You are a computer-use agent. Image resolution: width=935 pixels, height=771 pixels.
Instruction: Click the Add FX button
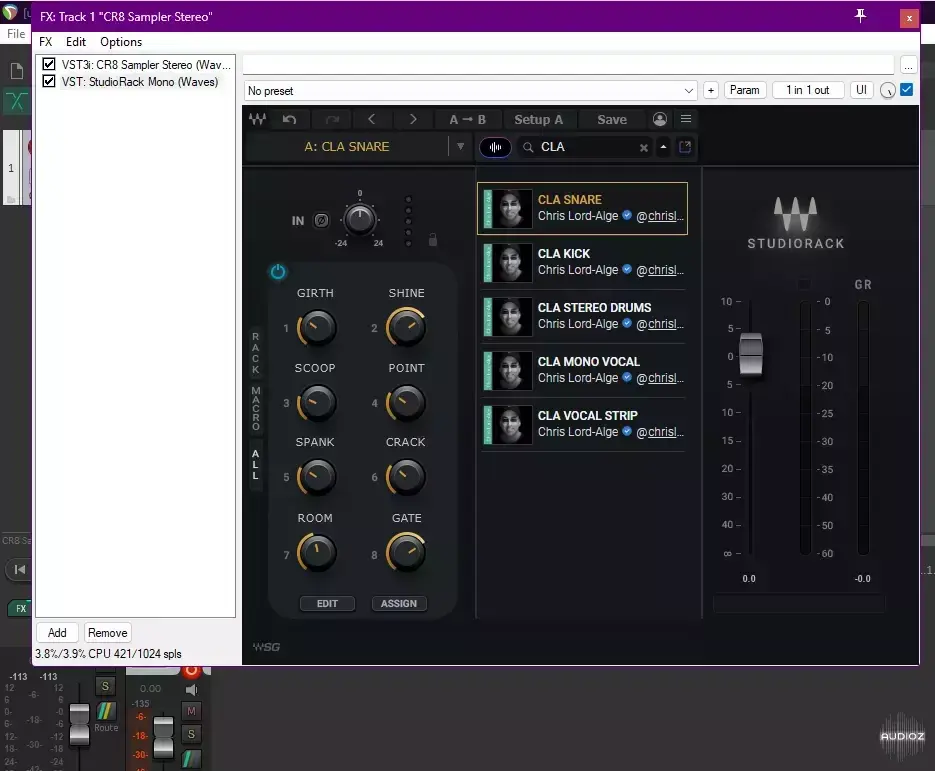pos(57,633)
